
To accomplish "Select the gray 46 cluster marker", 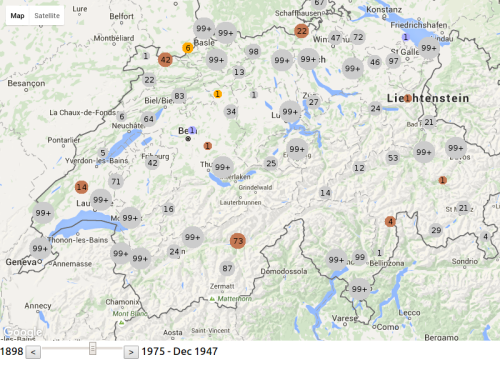I will tap(375, 62).
